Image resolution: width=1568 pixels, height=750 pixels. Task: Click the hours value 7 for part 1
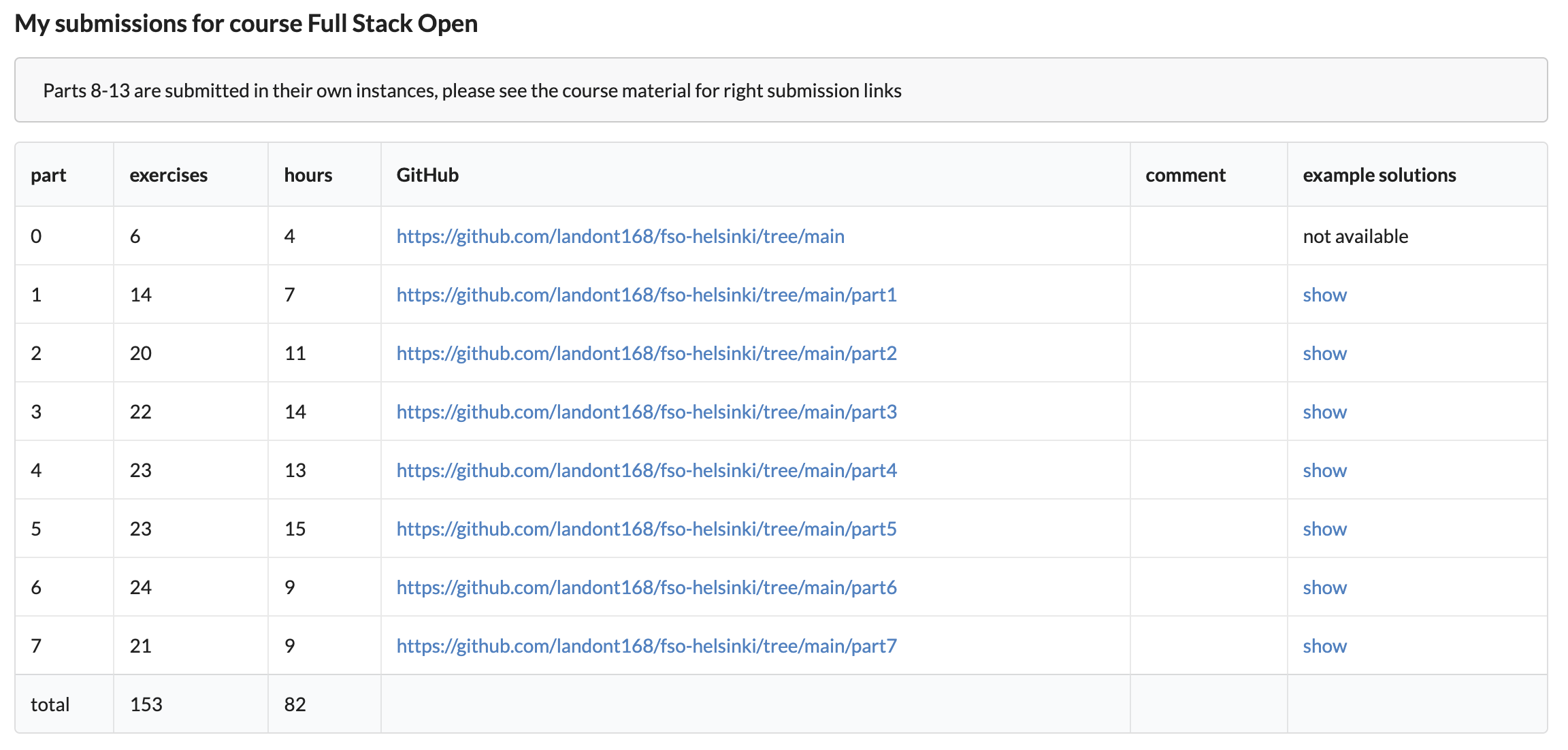pos(289,295)
